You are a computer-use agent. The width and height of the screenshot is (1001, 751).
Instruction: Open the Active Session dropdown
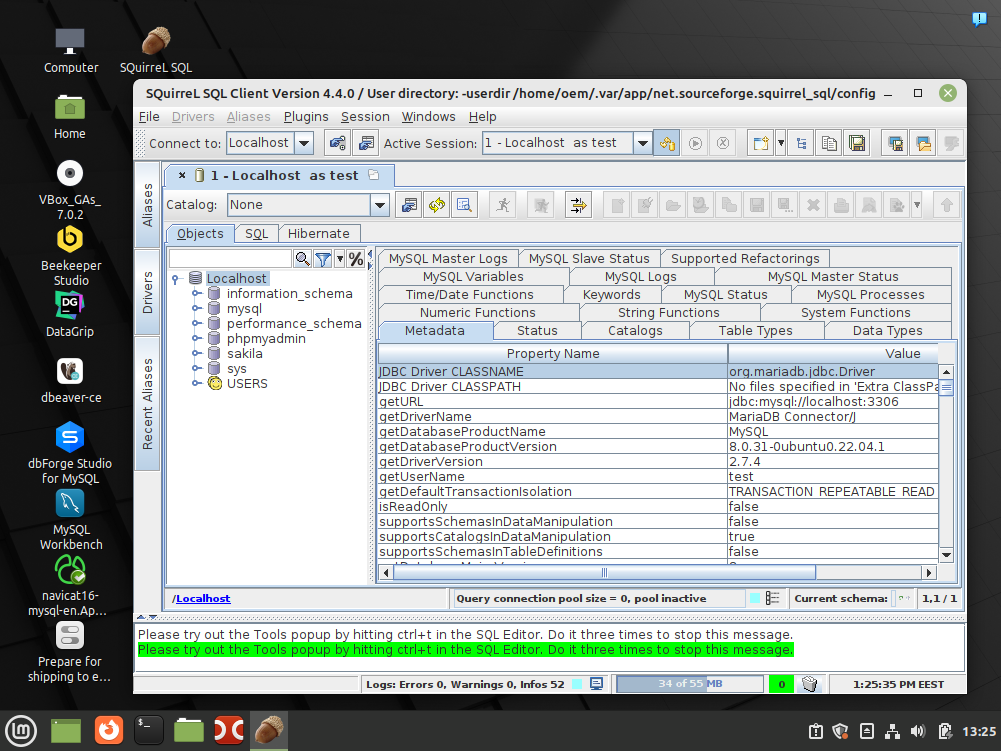642,143
